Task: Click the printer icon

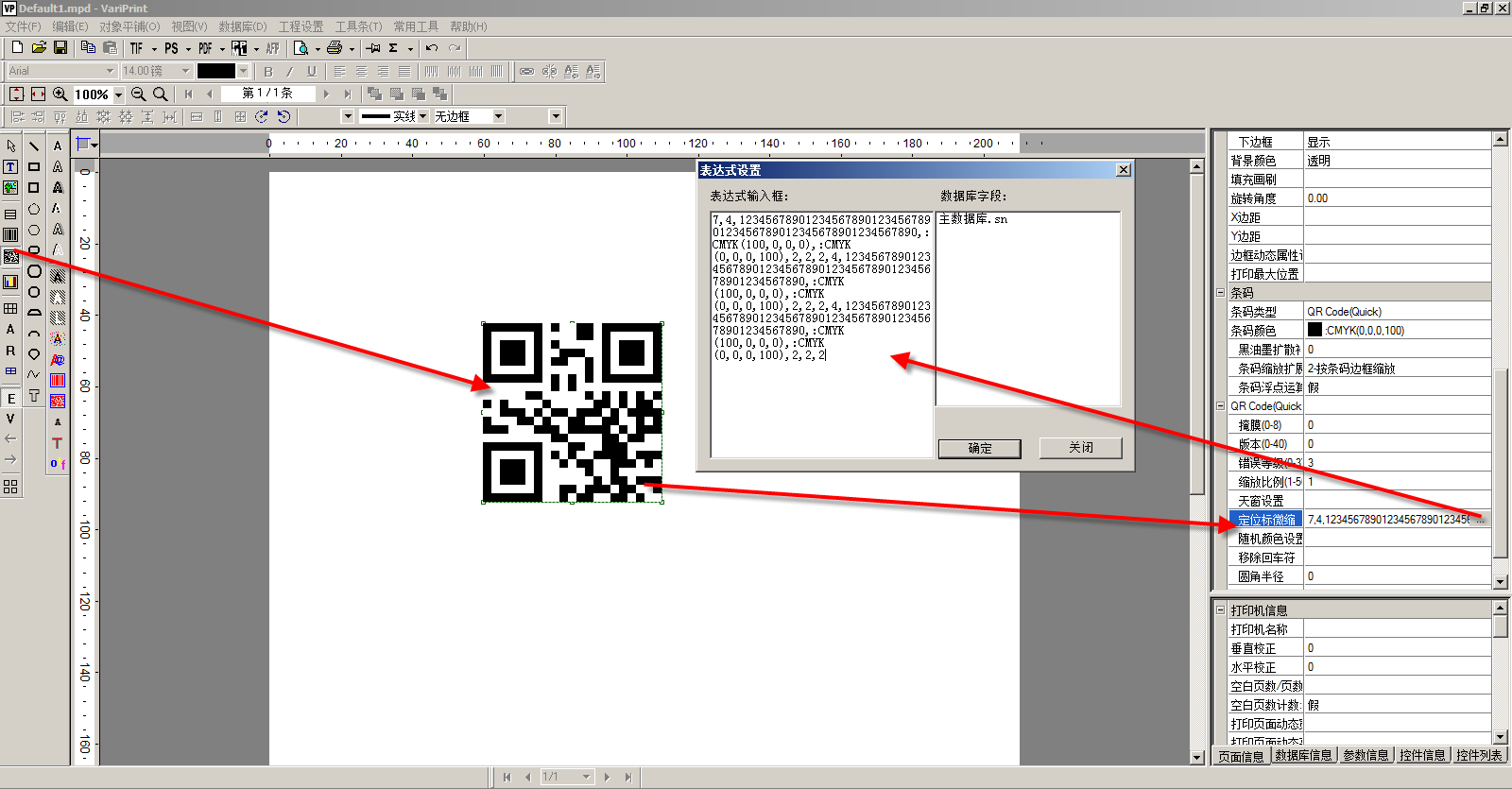Action: (335, 48)
